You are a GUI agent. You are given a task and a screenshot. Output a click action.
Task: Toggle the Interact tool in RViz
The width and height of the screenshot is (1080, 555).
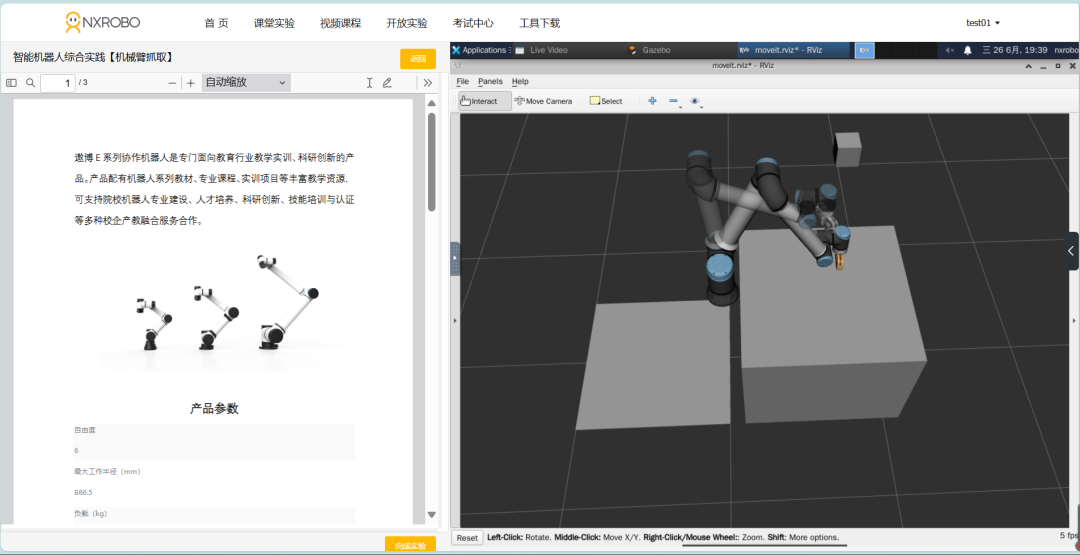point(479,101)
